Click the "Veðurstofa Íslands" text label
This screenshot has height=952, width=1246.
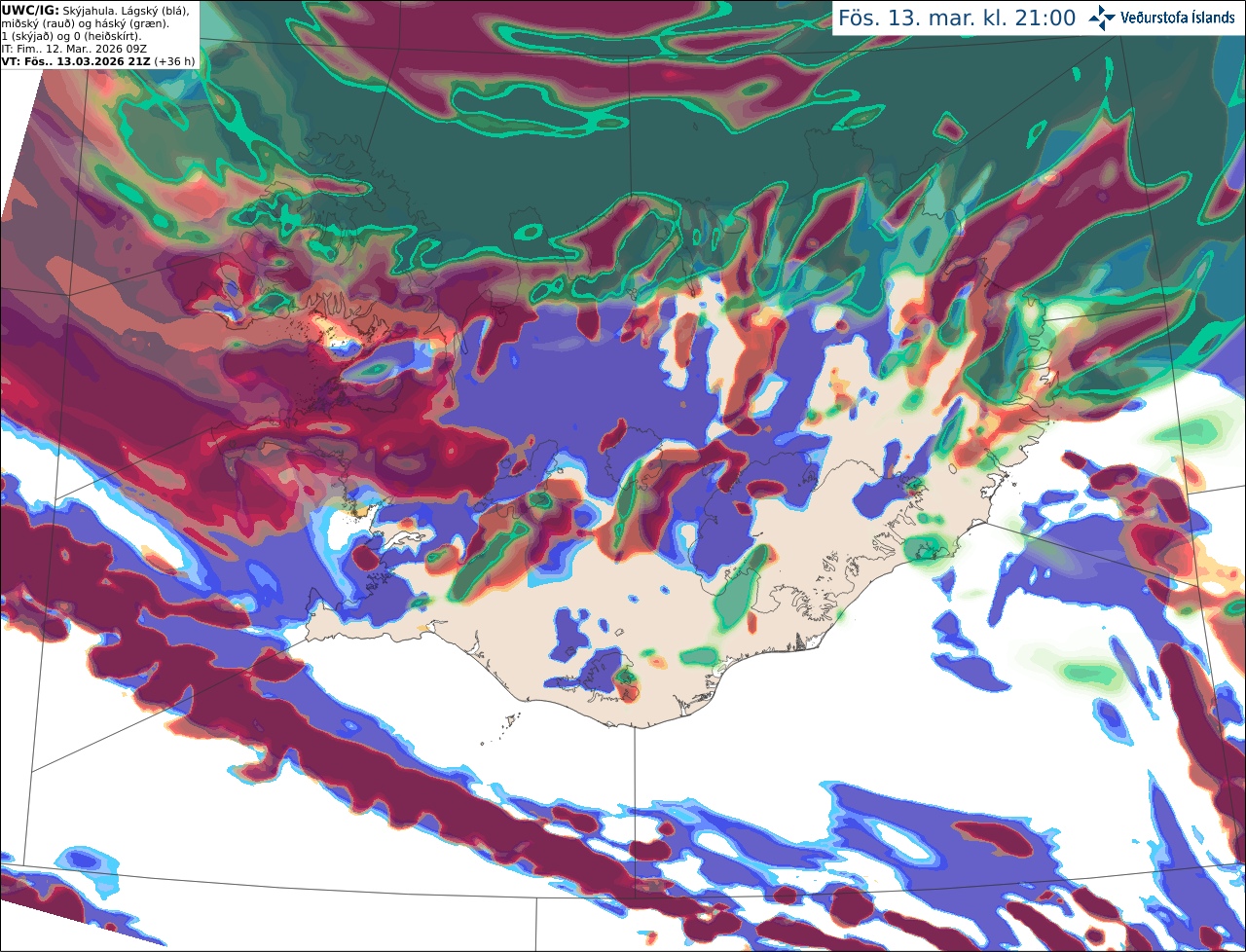click(x=1178, y=18)
